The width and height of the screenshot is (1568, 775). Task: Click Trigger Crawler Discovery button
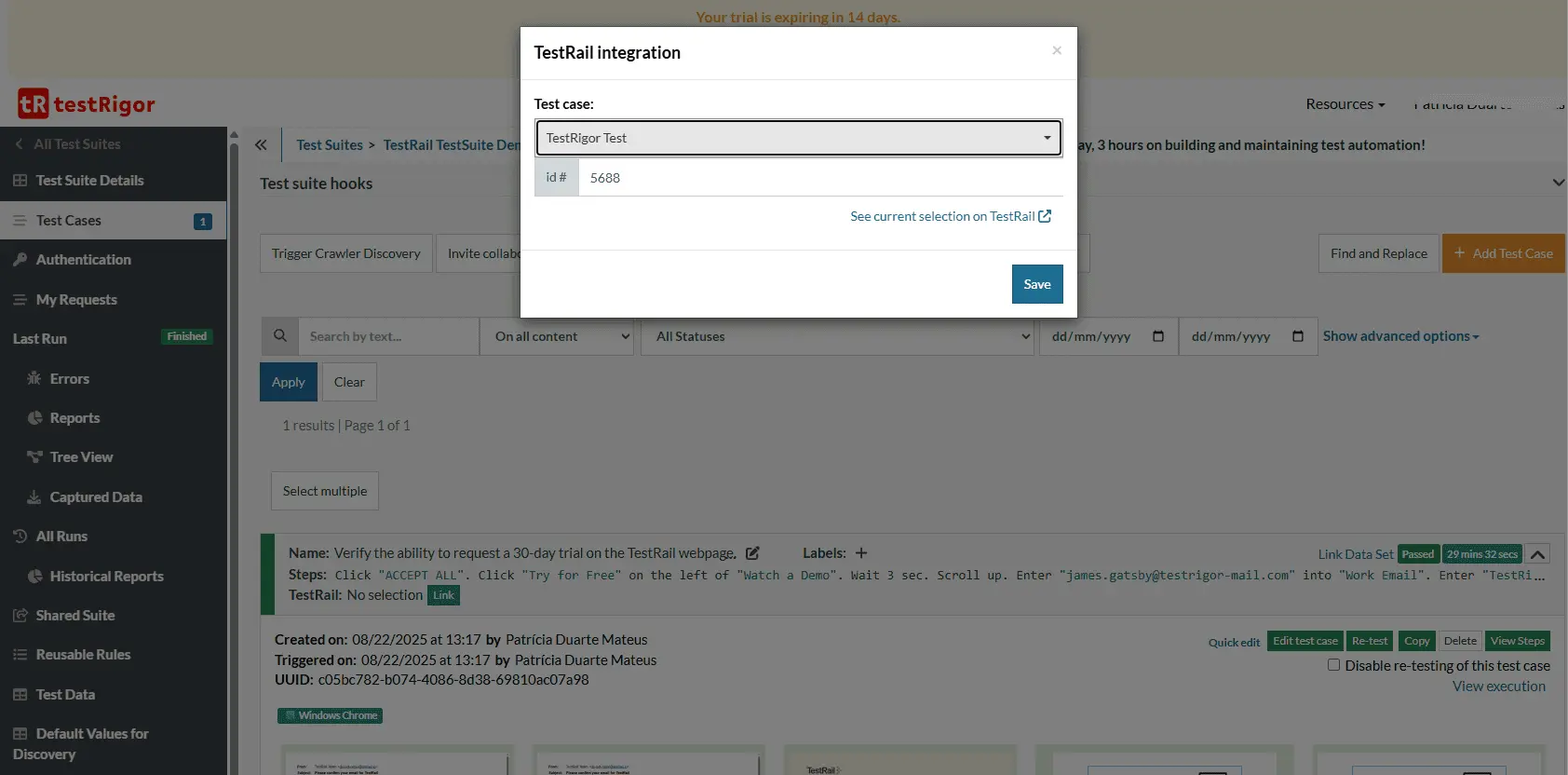(346, 253)
